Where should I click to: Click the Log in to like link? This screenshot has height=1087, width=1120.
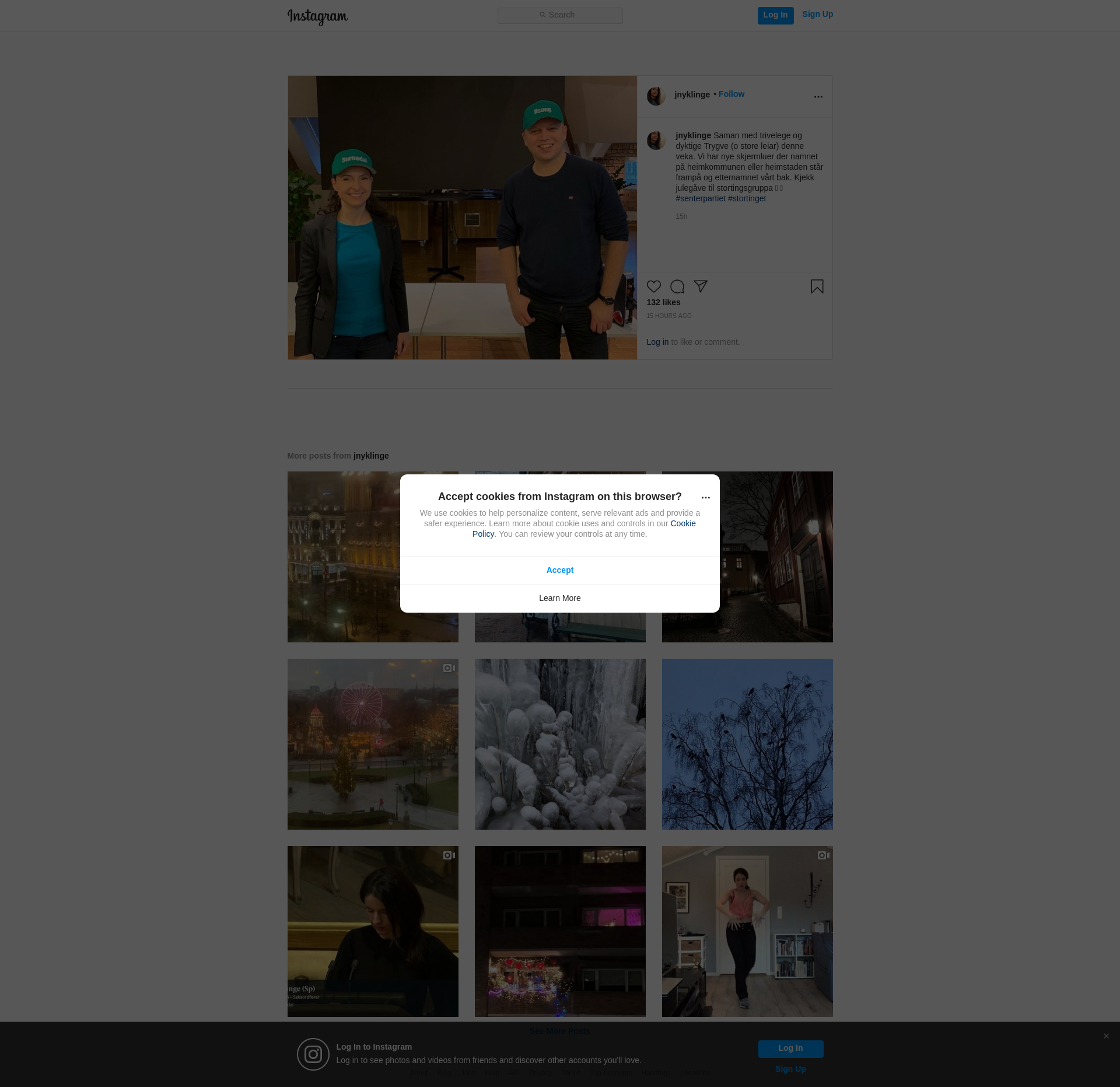pos(657,342)
